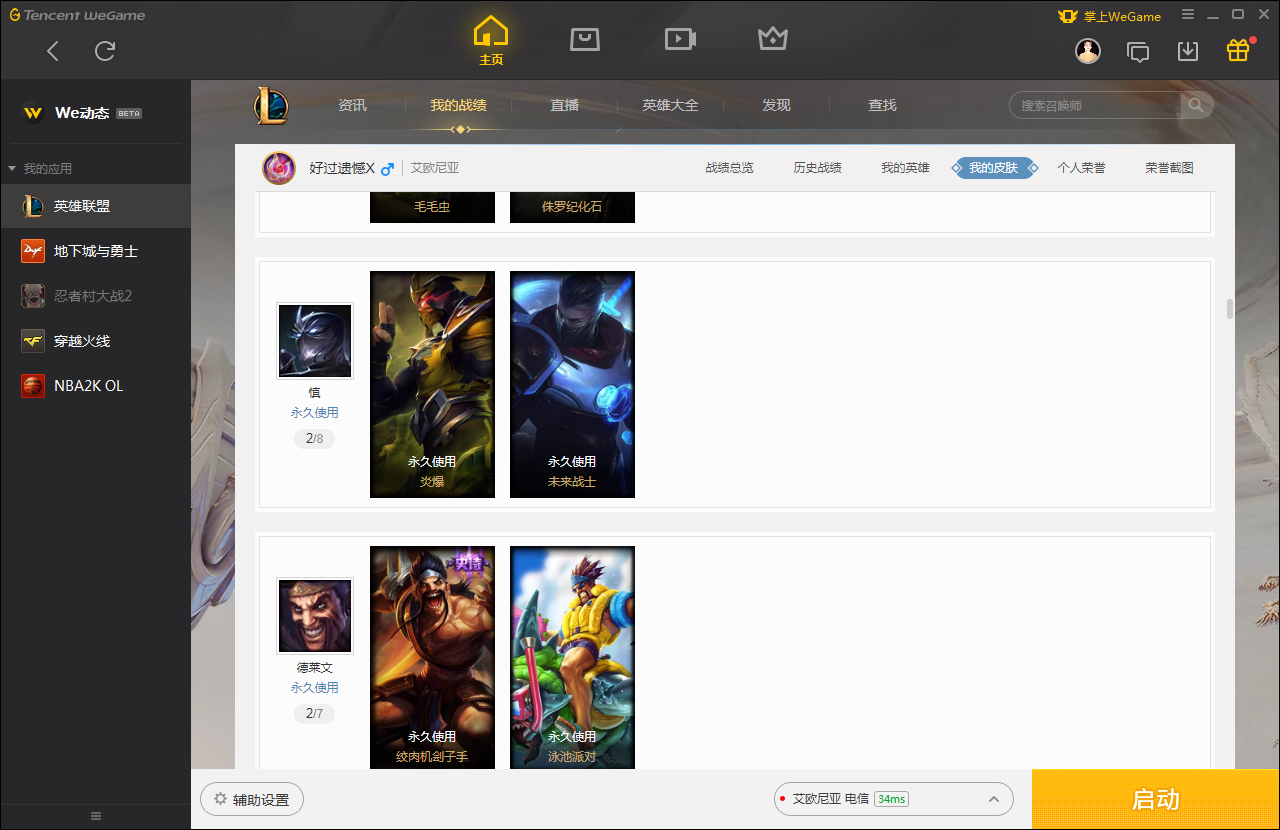Viewport: 1280px width, 830px height.
Task: Open the video section icon
Action: pos(680,39)
